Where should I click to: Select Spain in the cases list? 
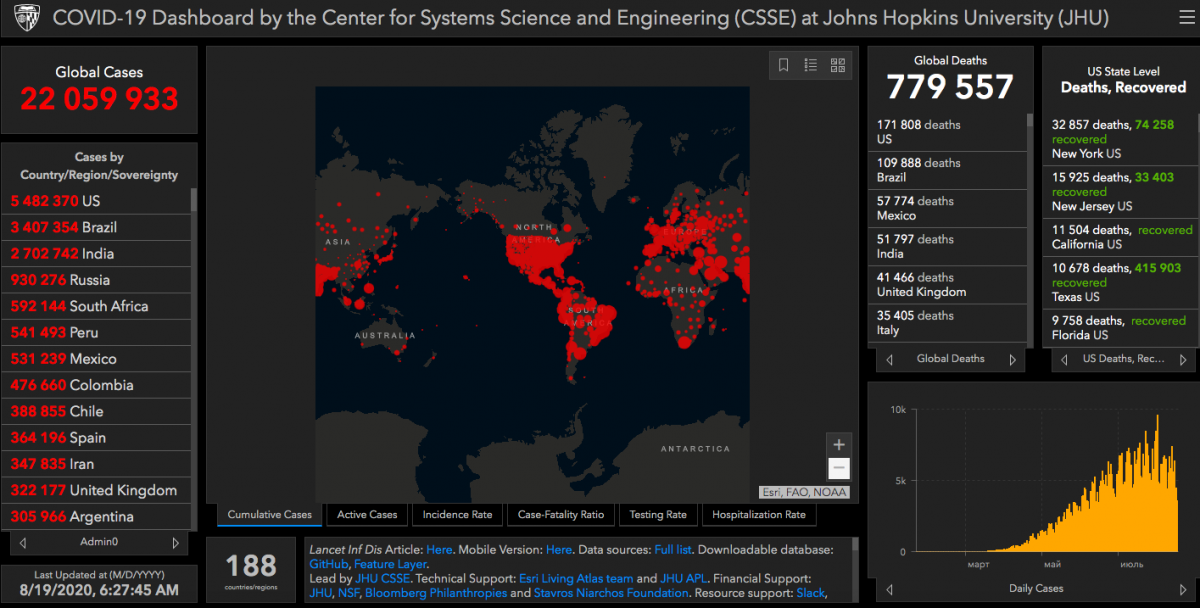click(97, 438)
